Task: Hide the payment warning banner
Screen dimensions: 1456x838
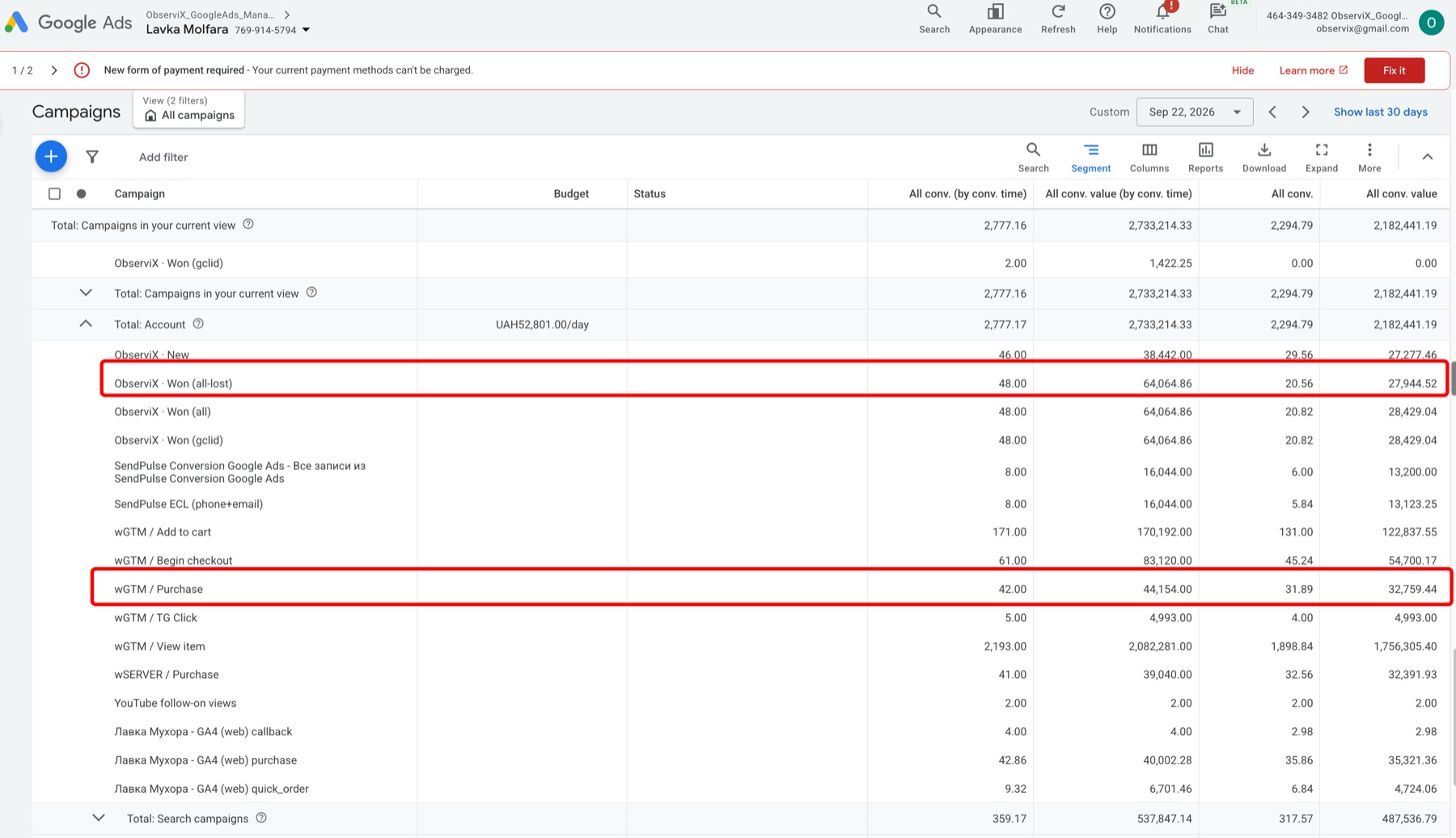Action: coord(1242,70)
